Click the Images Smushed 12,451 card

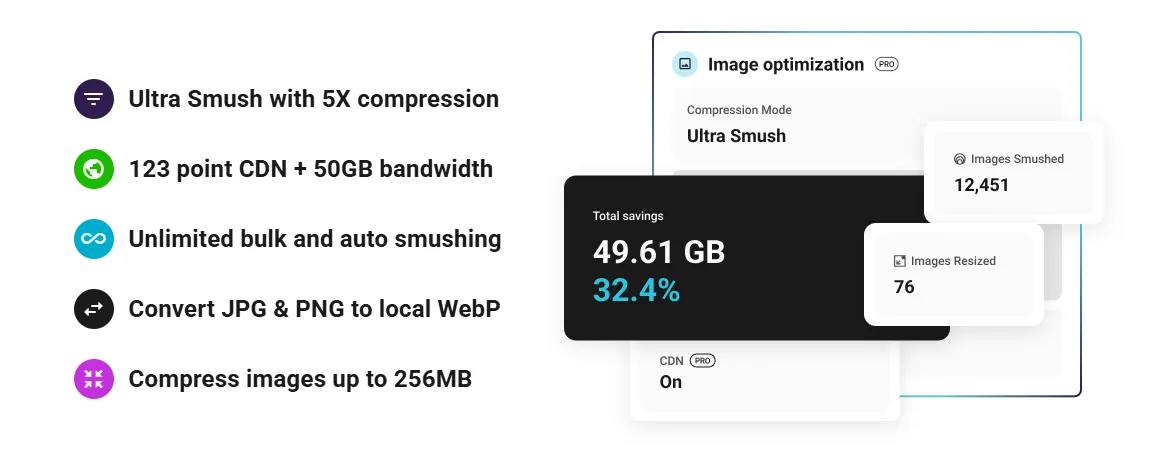[x=1013, y=172]
